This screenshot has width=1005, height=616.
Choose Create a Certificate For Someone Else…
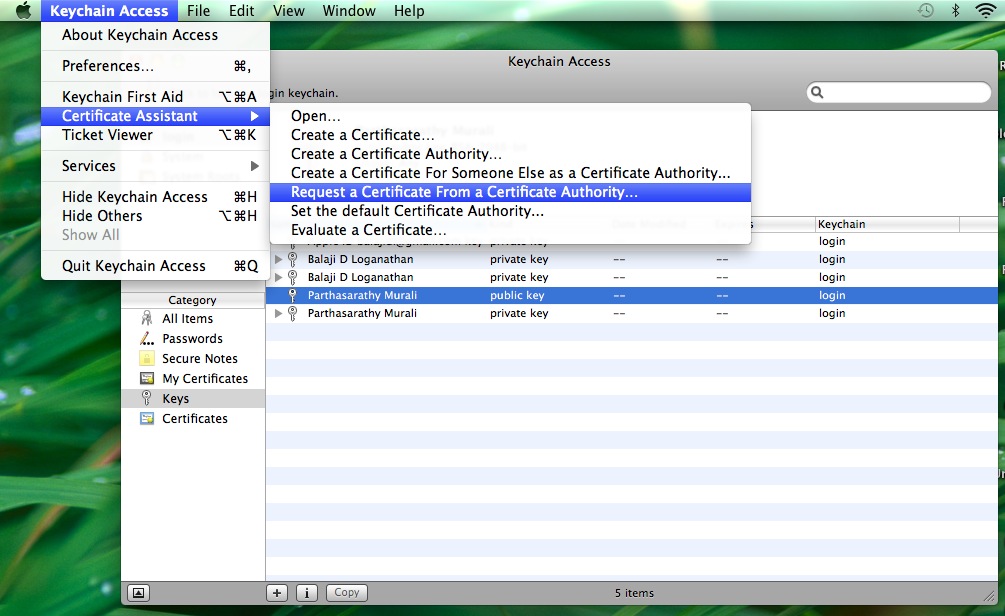tap(510, 173)
